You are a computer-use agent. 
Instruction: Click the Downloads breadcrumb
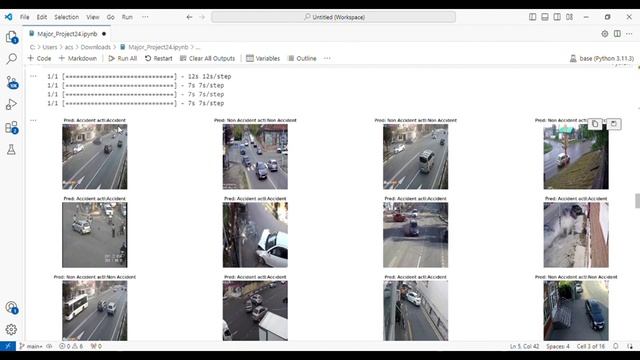96,47
